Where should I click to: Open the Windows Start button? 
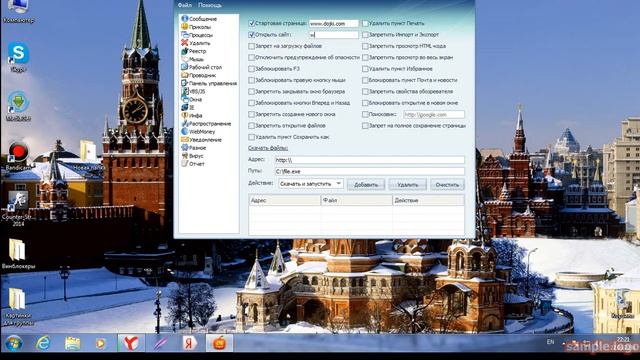[13, 343]
